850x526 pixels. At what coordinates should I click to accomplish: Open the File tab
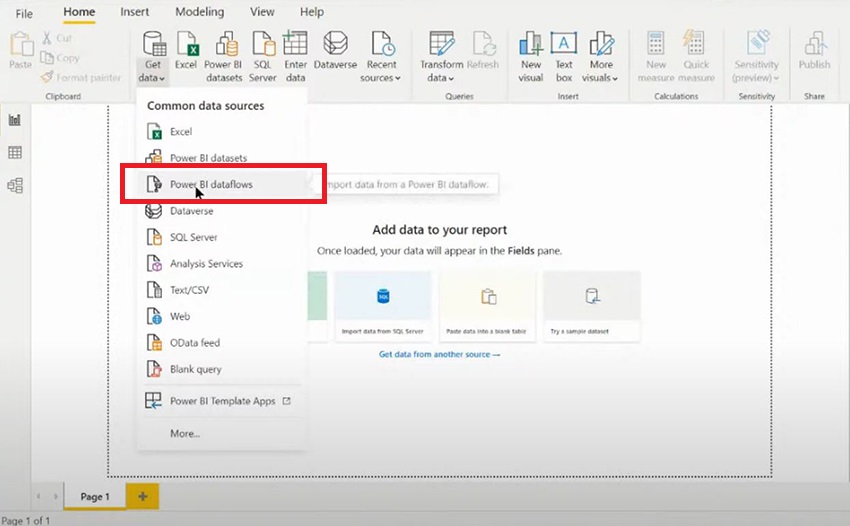tap(24, 14)
